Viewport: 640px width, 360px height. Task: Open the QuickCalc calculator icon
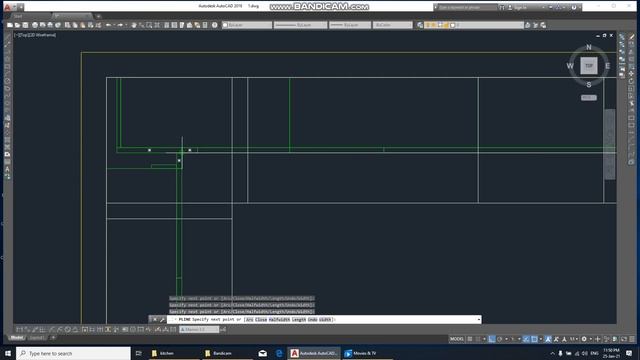(205, 25)
